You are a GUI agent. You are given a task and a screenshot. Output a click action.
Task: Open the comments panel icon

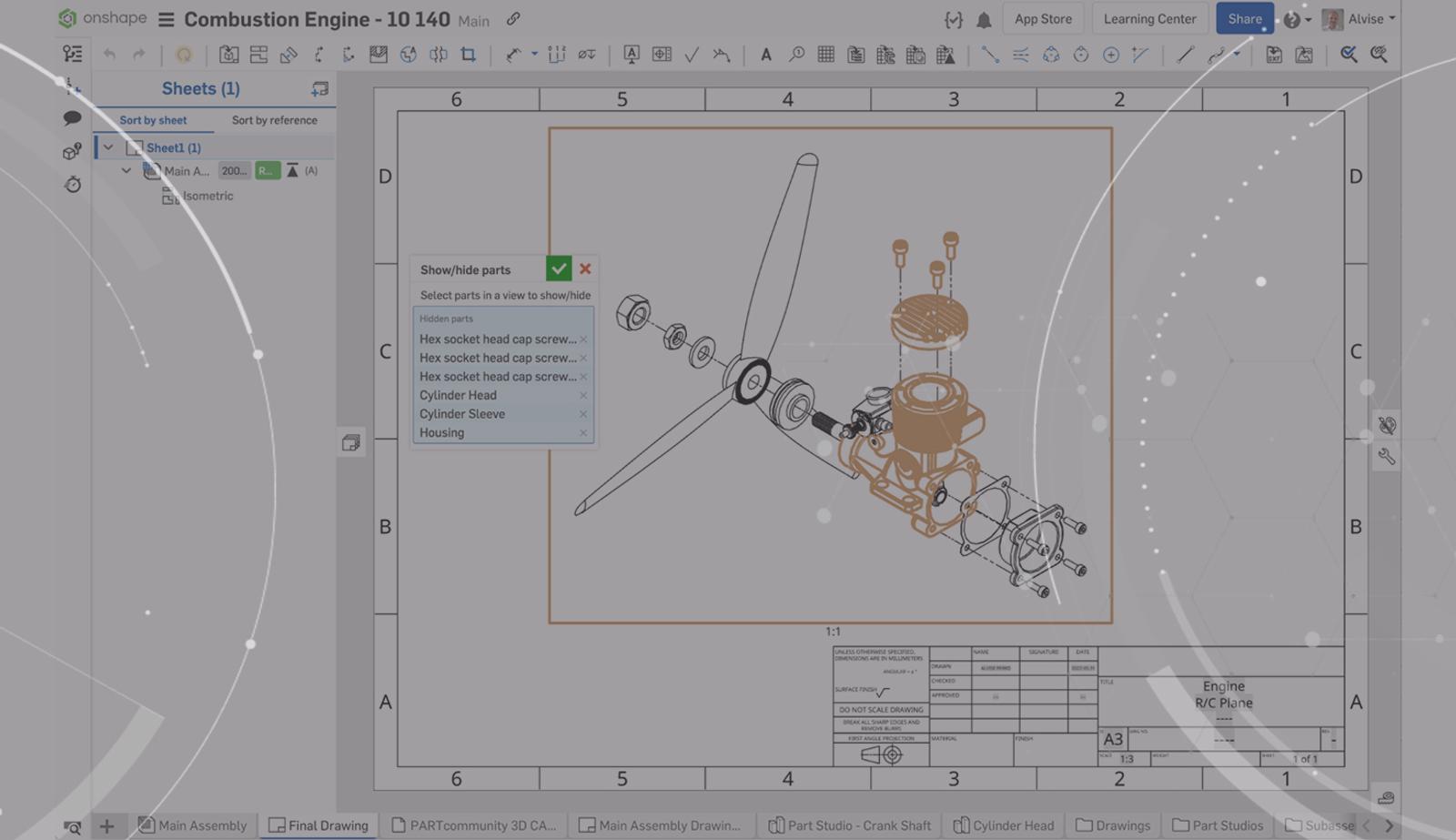click(72, 118)
